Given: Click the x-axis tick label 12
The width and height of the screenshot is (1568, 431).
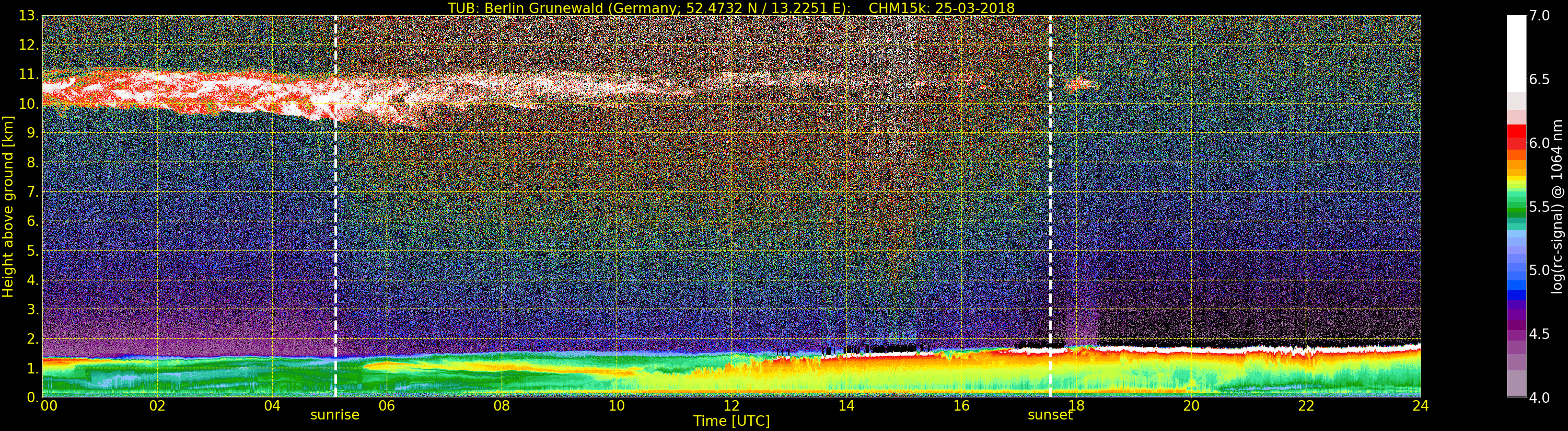Looking at the screenshot, I should tap(731, 406).
